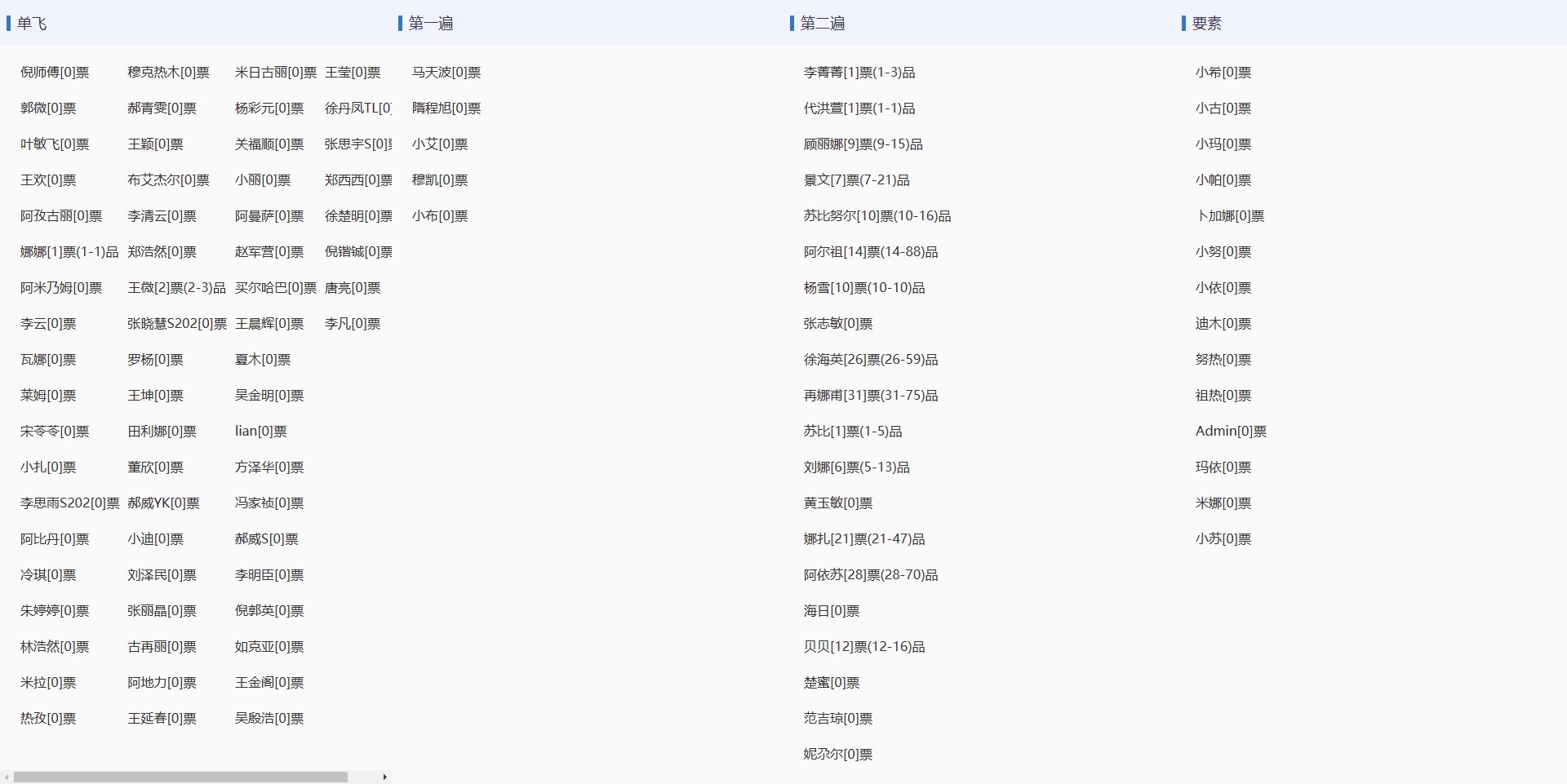Click entry 阿依苏[28]票(28-70)品
Viewport: 1567px width, 784px height.
click(871, 575)
